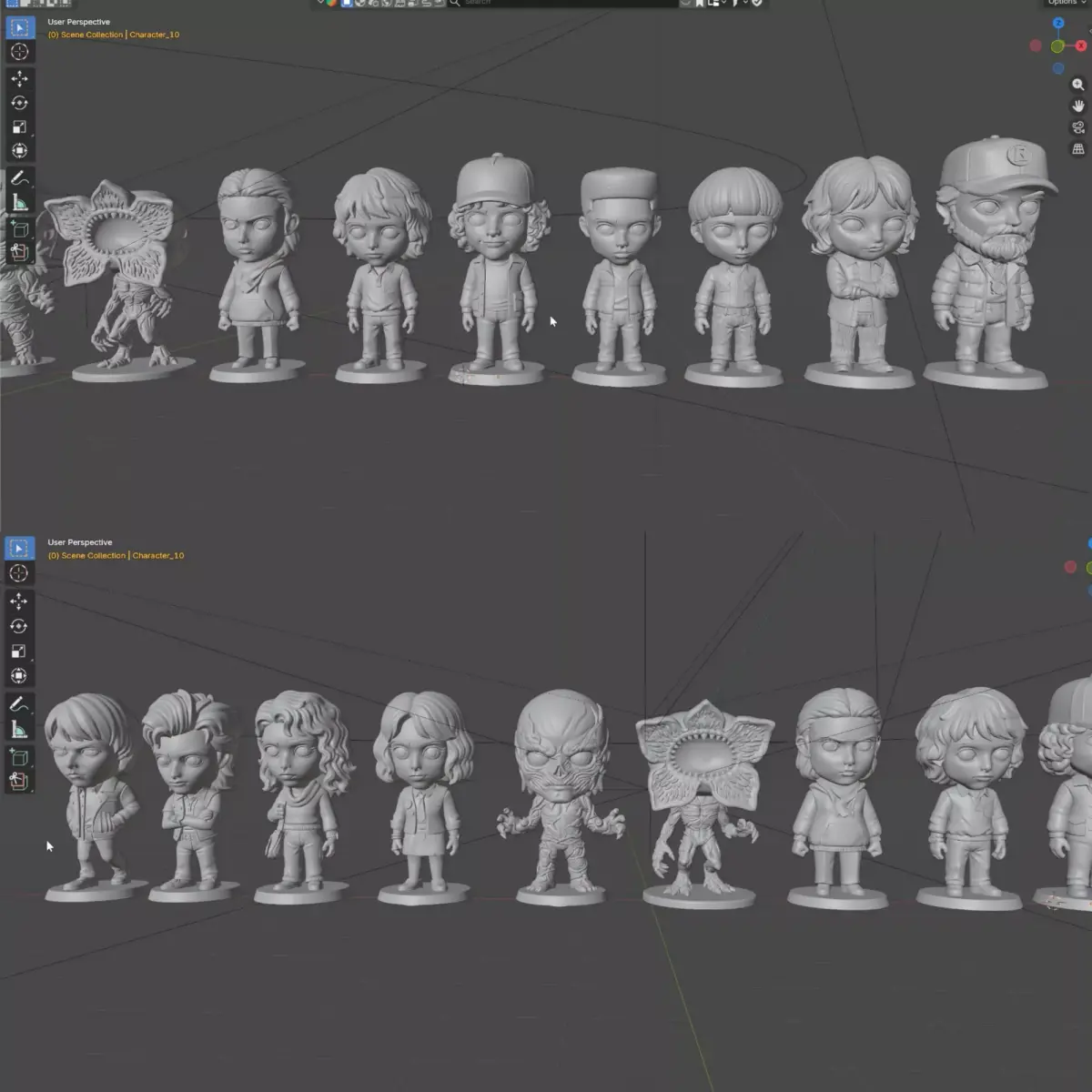Viewport: 1092px width, 1092px height.
Task: Choose the Move tool in lower viewport
Action: [19, 602]
